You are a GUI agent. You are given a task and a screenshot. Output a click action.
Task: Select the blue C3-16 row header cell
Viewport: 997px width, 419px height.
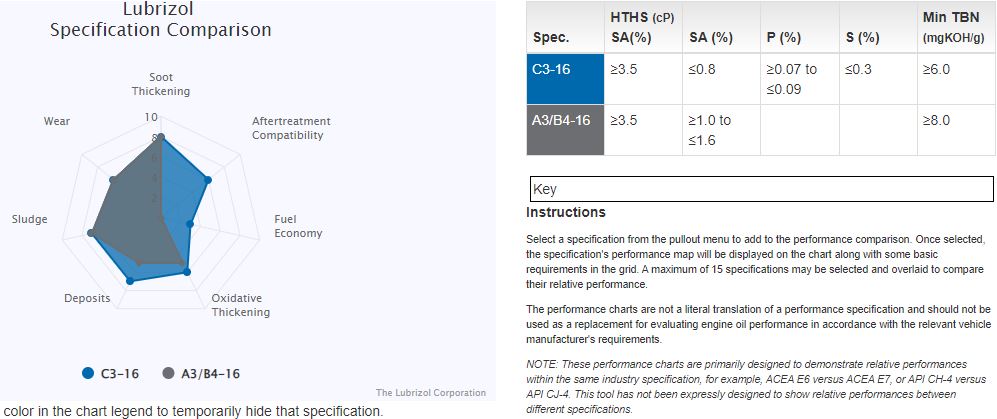tap(566, 79)
